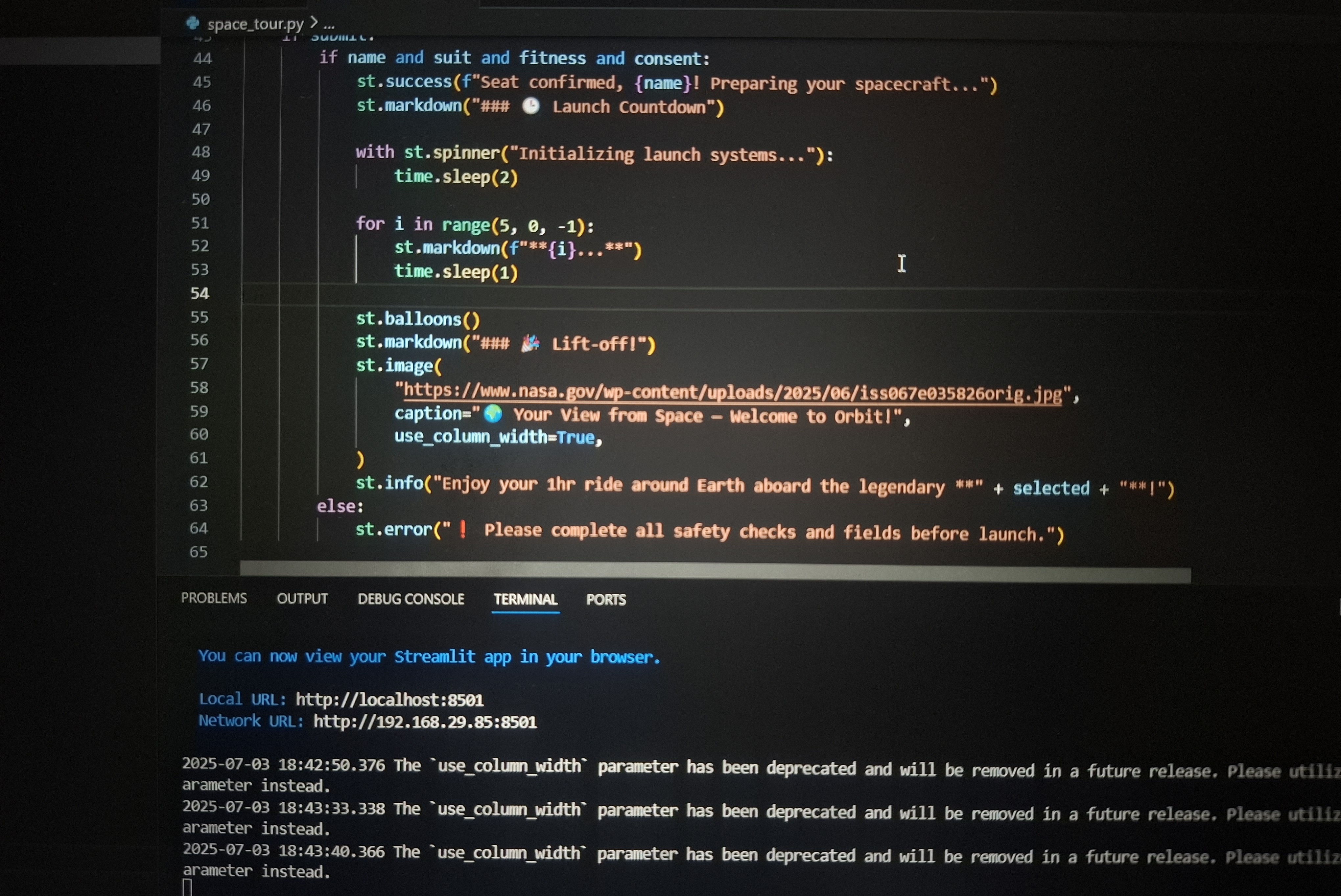The width and height of the screenshot is (1341, 896).
Task: Click the Python file icon in breadcrumb
Action: [193, 23]
